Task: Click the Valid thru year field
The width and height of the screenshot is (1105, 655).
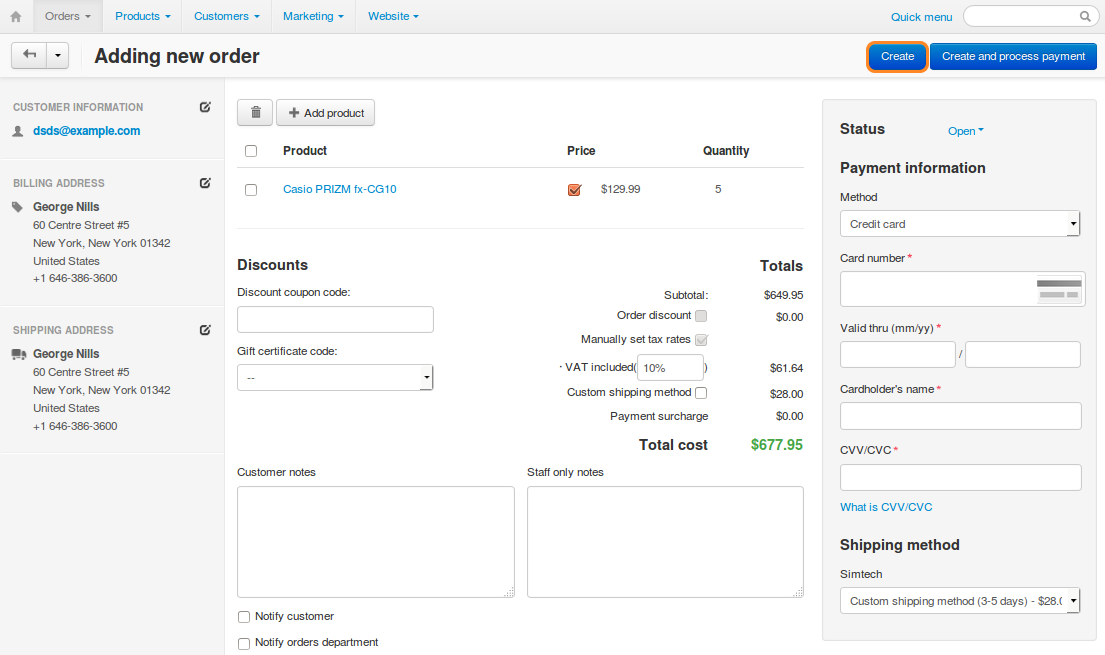Action: (x=1023, y=354)
